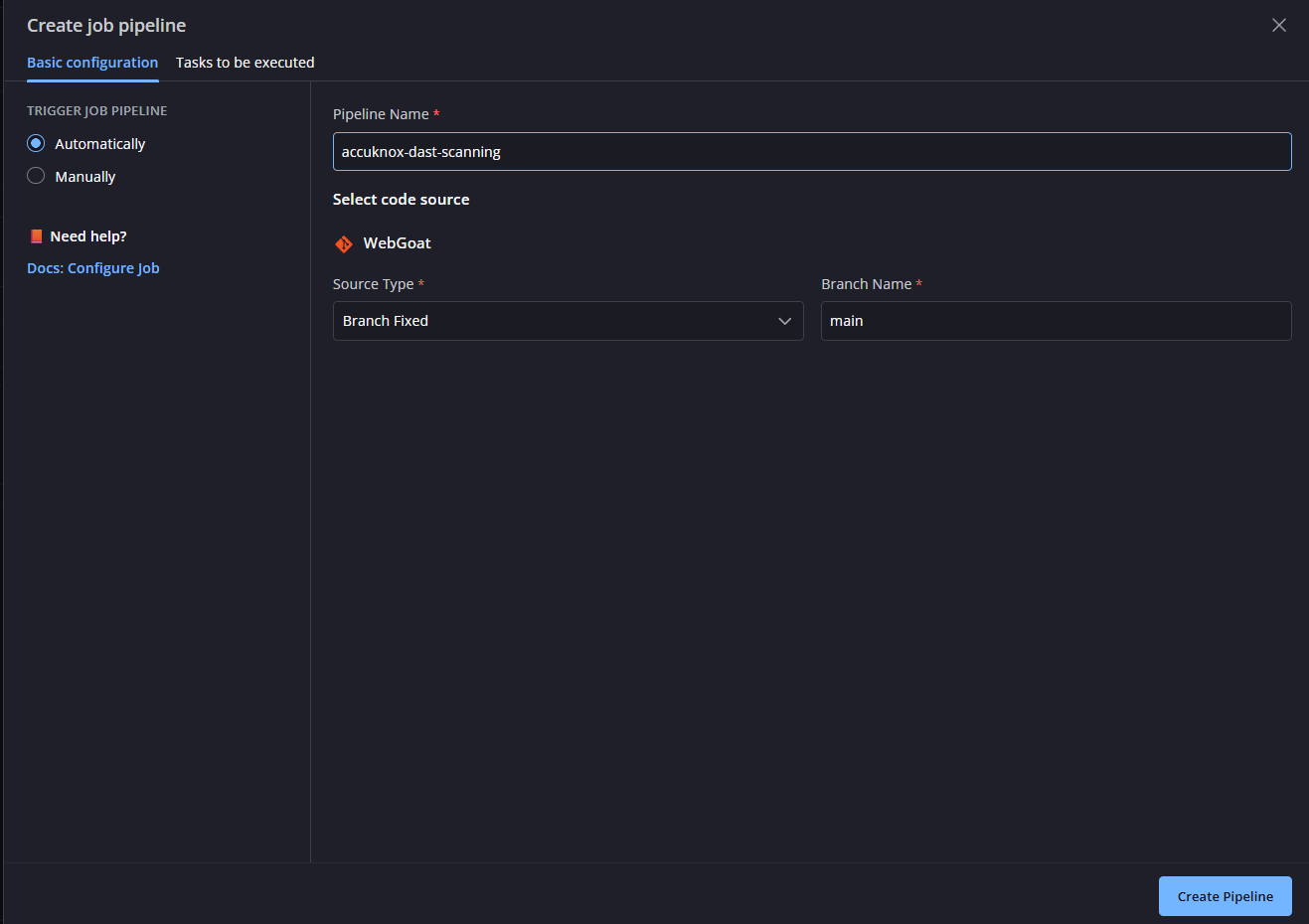The width and height of the screenshot is (1309, 924).
Task: Click the Branch Name field containing main
Action: tap(1055, 321)
